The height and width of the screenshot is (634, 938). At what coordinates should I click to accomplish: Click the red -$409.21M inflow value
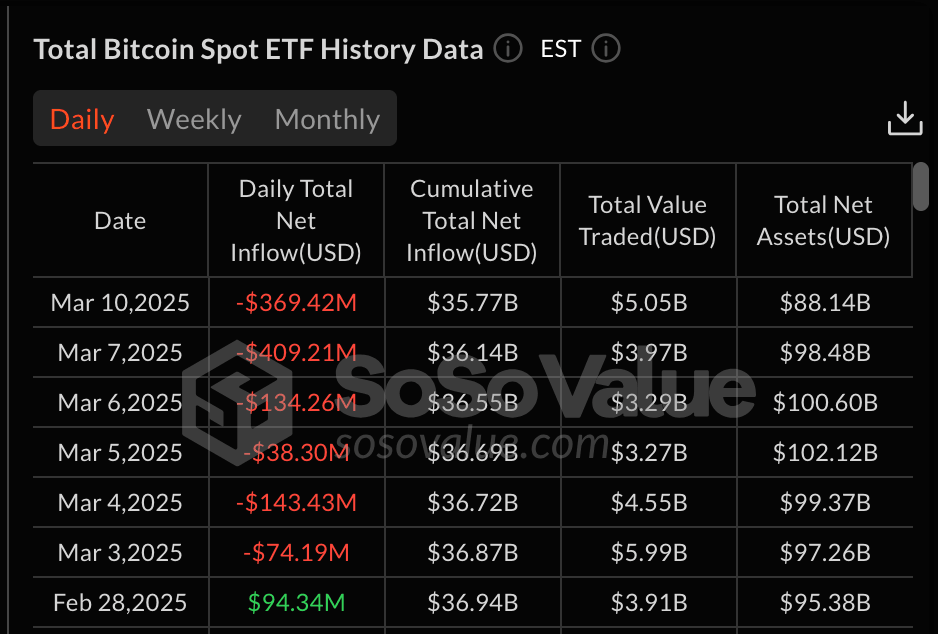tap(296, 352)
